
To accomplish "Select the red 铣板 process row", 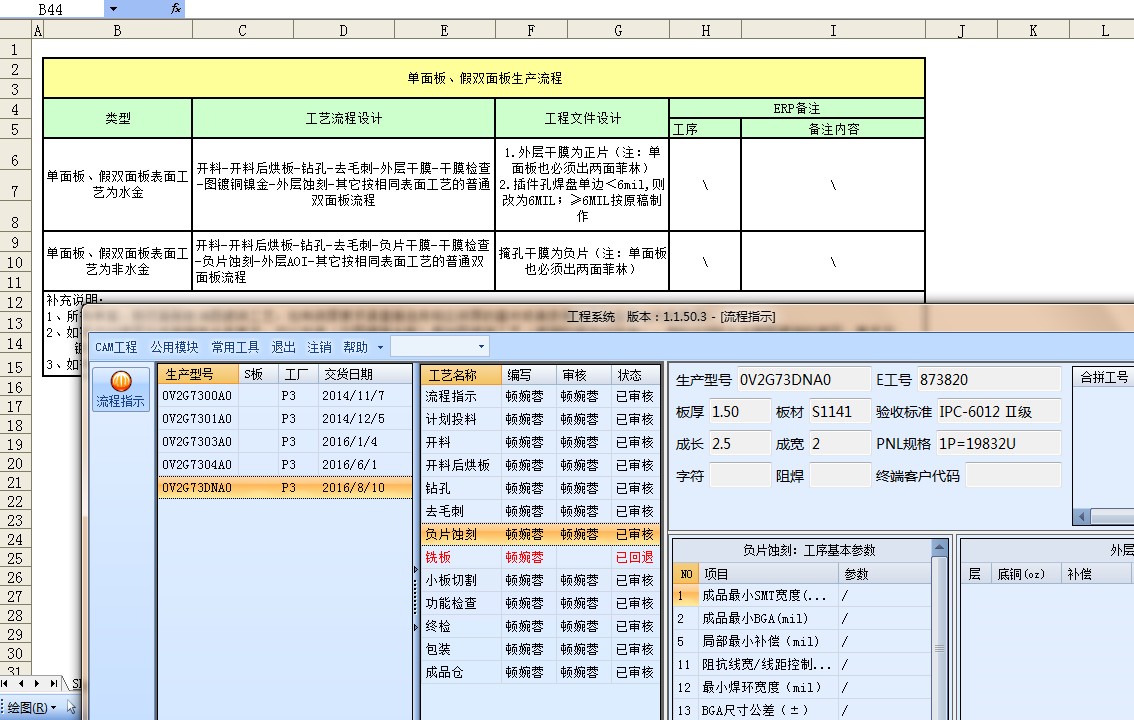I will pos(540,557).
